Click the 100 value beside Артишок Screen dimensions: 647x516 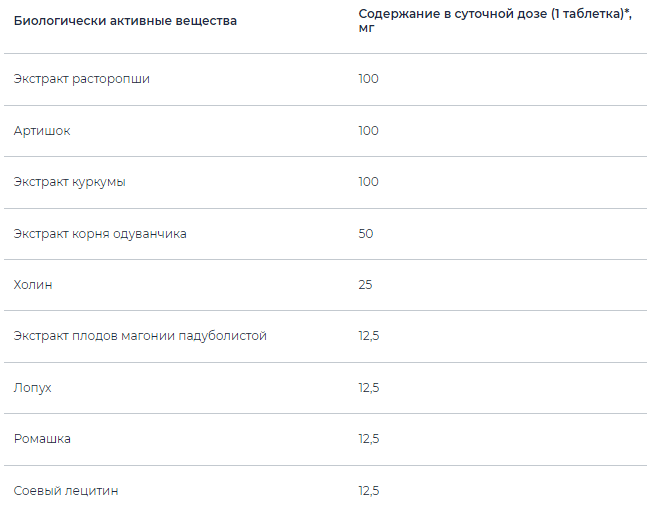click(368, 130)
